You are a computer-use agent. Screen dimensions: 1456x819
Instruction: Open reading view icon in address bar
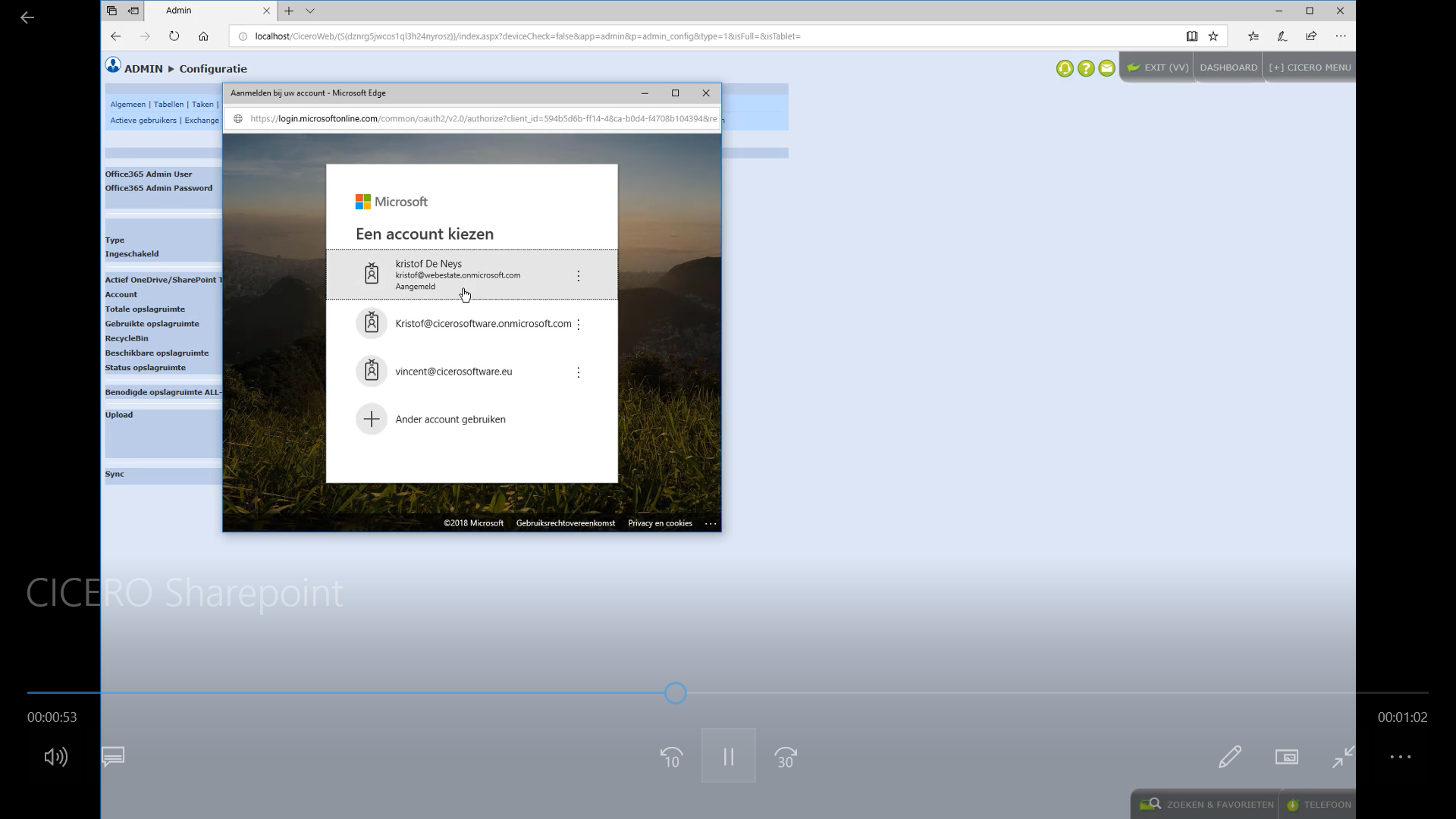(x=1192, y=36)
